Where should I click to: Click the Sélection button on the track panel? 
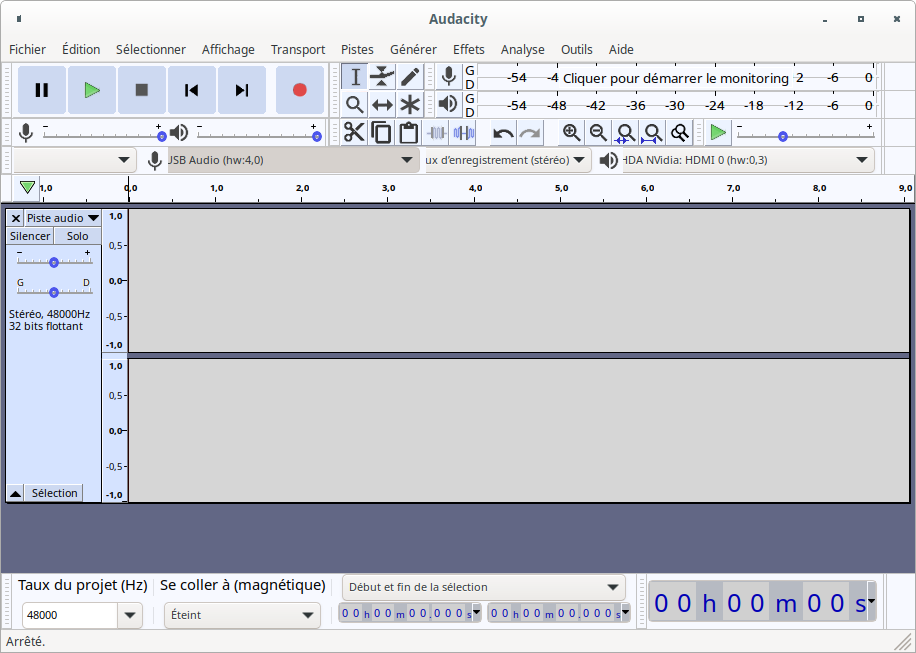[x=54, y=494]
